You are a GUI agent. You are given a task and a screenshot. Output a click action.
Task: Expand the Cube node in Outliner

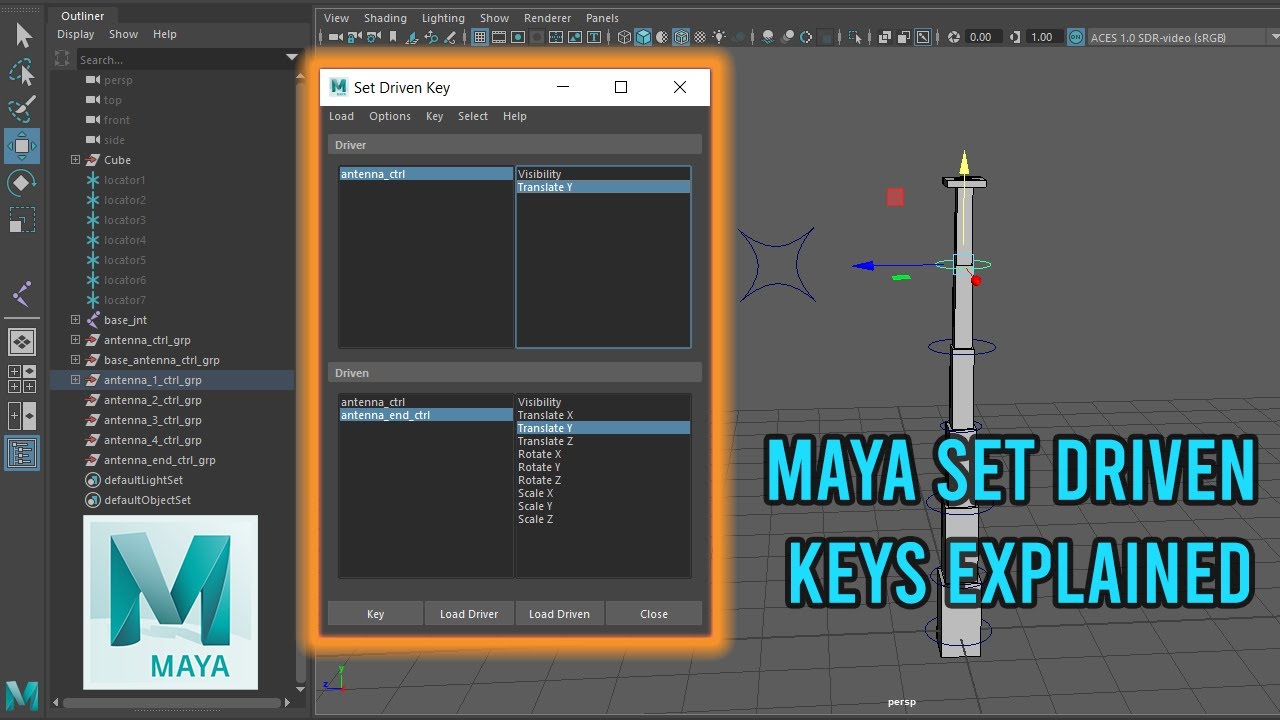click(x=75, y=160)
